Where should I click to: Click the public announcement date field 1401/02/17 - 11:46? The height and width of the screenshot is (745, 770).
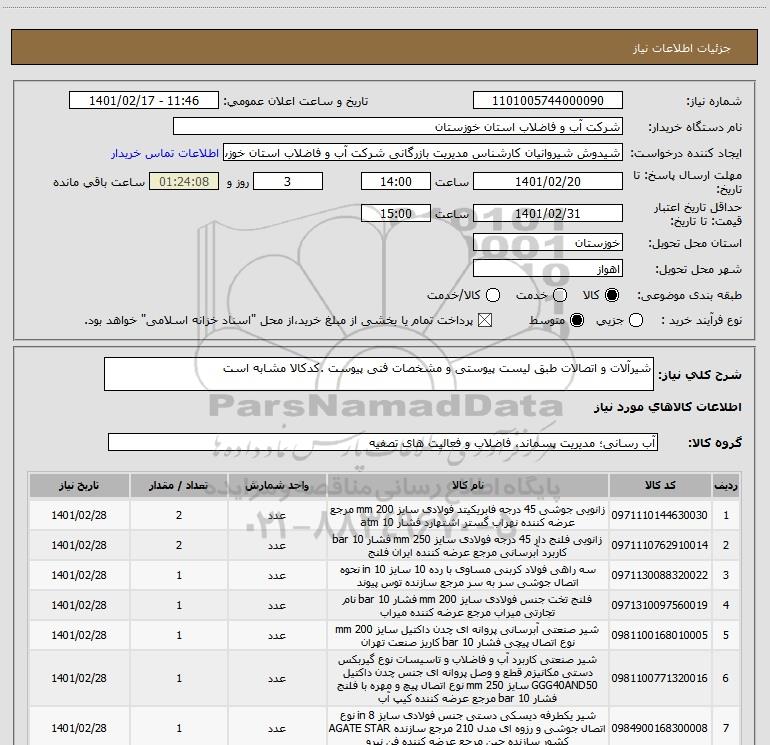144,101
